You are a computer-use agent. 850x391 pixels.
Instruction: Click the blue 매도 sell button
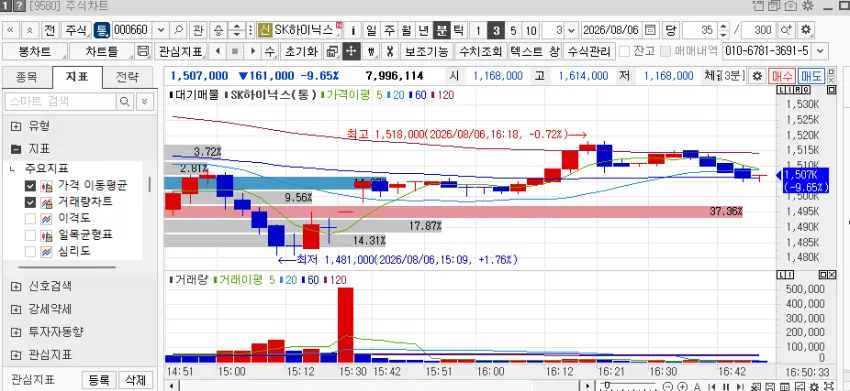pos(811,76)
